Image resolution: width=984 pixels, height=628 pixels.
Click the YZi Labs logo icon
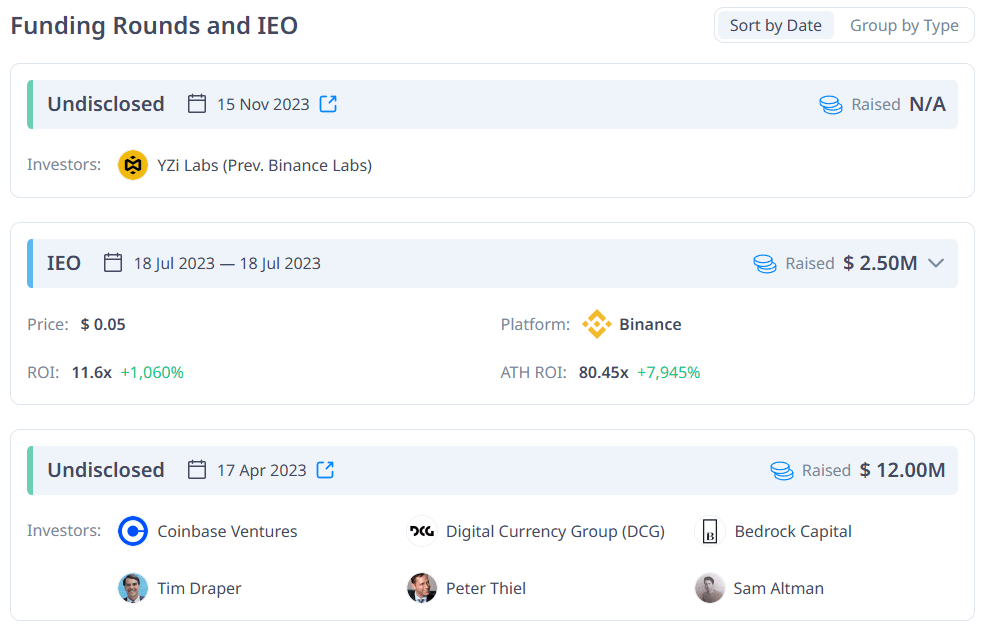pos(133,165)
